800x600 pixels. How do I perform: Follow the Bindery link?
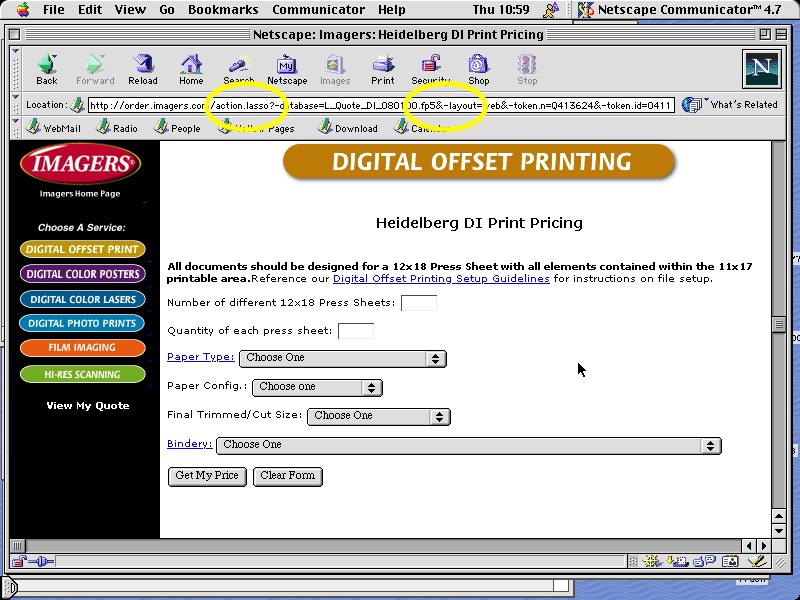pos(189,444)
